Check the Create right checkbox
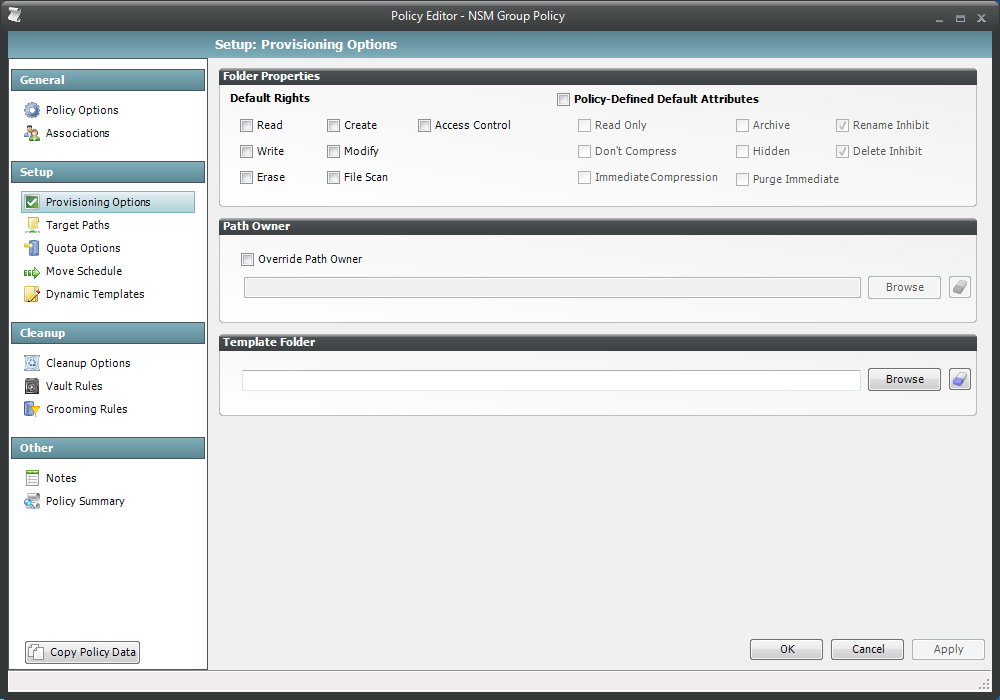The width and height of the screenshot is (1000, 700). pyautogui.click(x=334, y=126)
